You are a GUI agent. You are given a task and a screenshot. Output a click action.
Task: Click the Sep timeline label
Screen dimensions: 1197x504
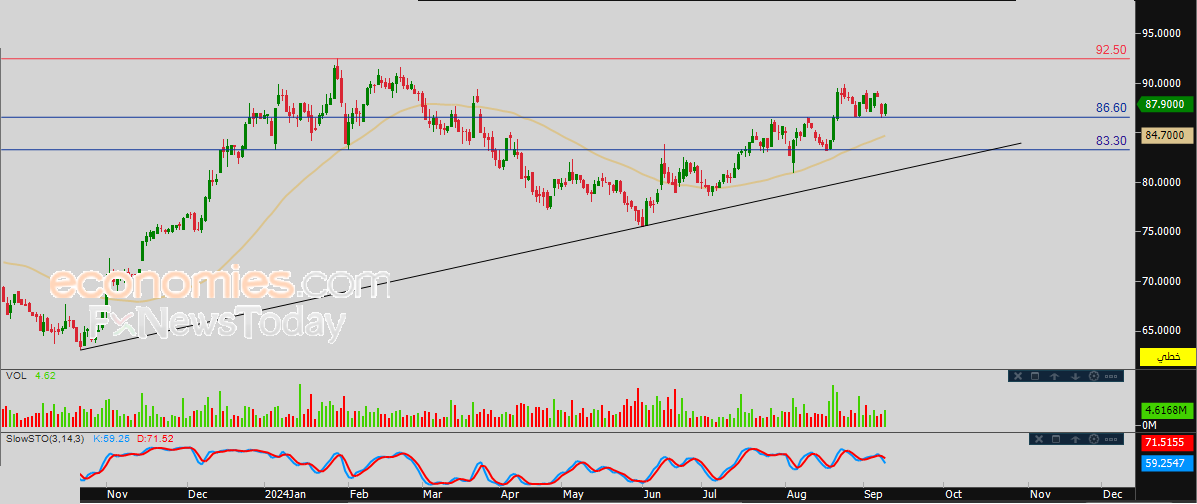[x=871, y=495]
